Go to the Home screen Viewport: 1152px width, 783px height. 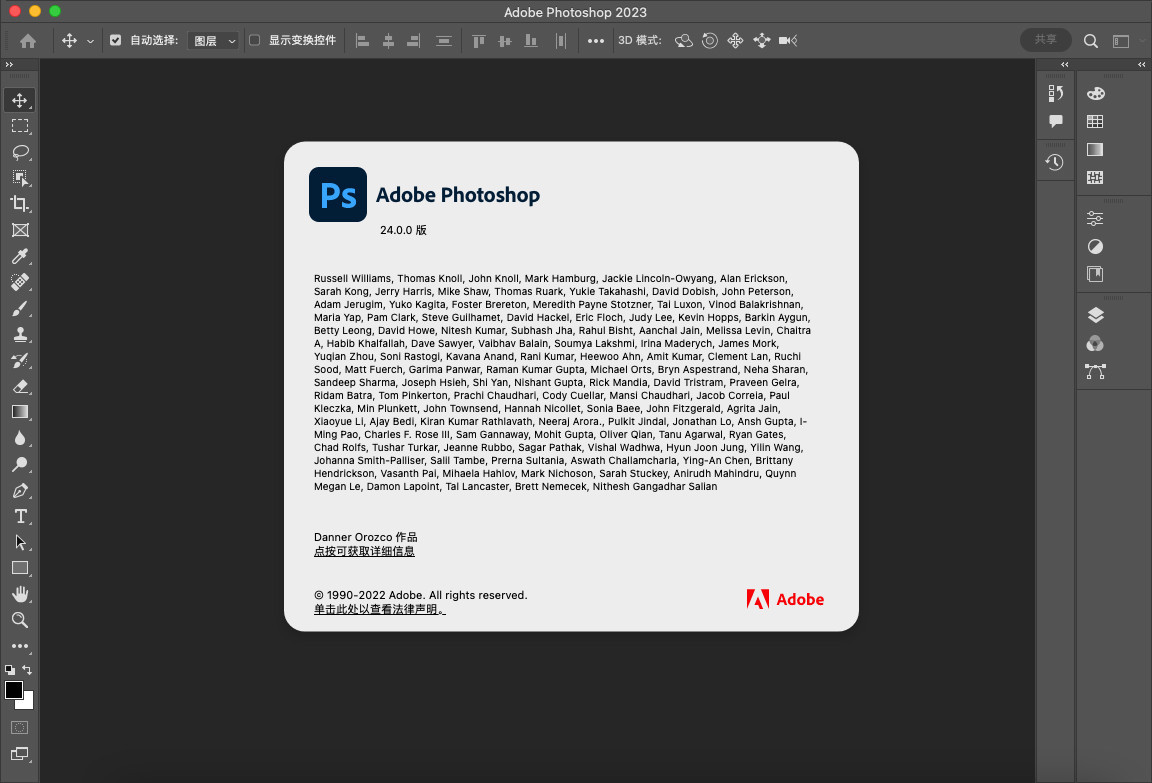pos(28,41)
